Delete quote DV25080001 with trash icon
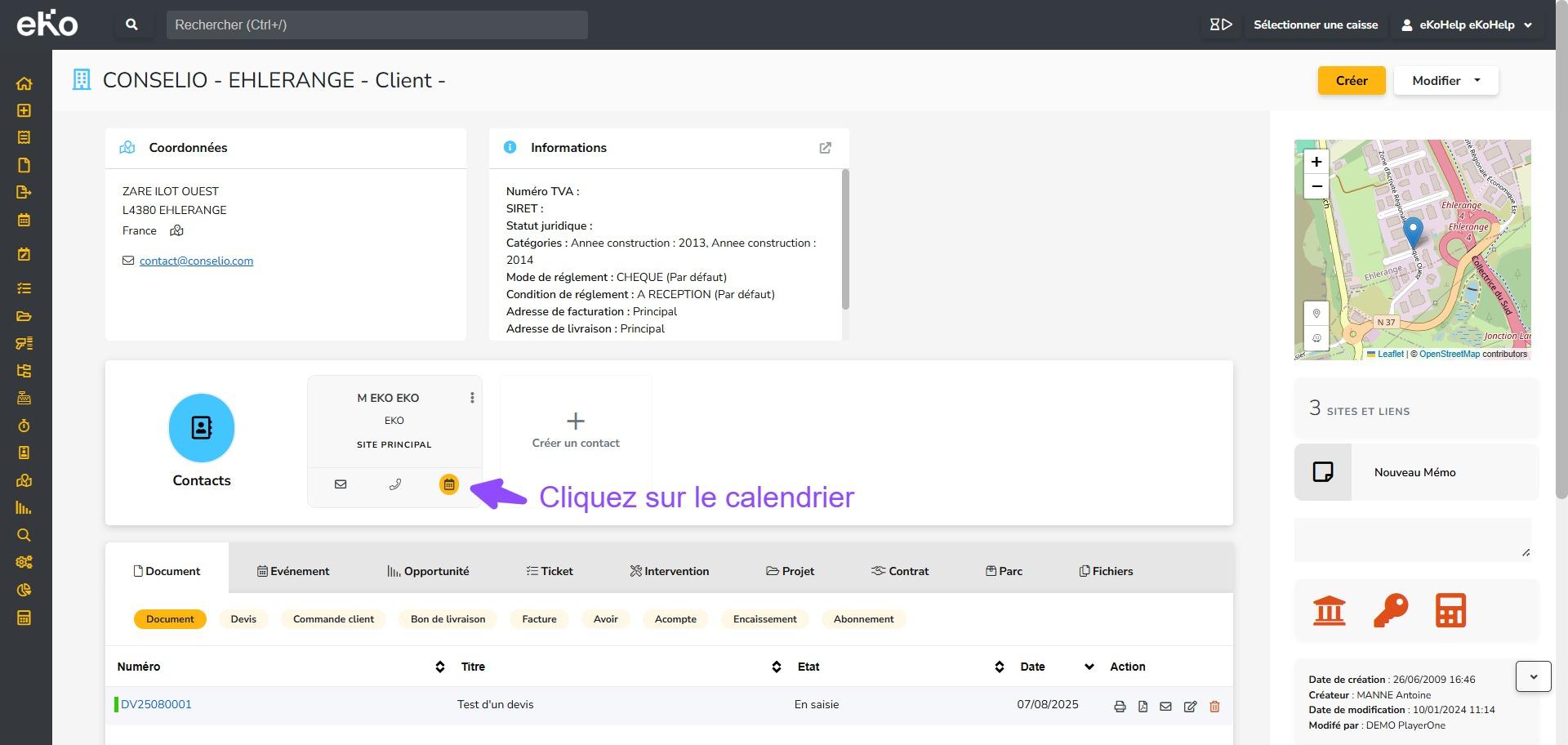Image resolution: width=1568 pixels, height=745 pixels. click(1214, 707)
